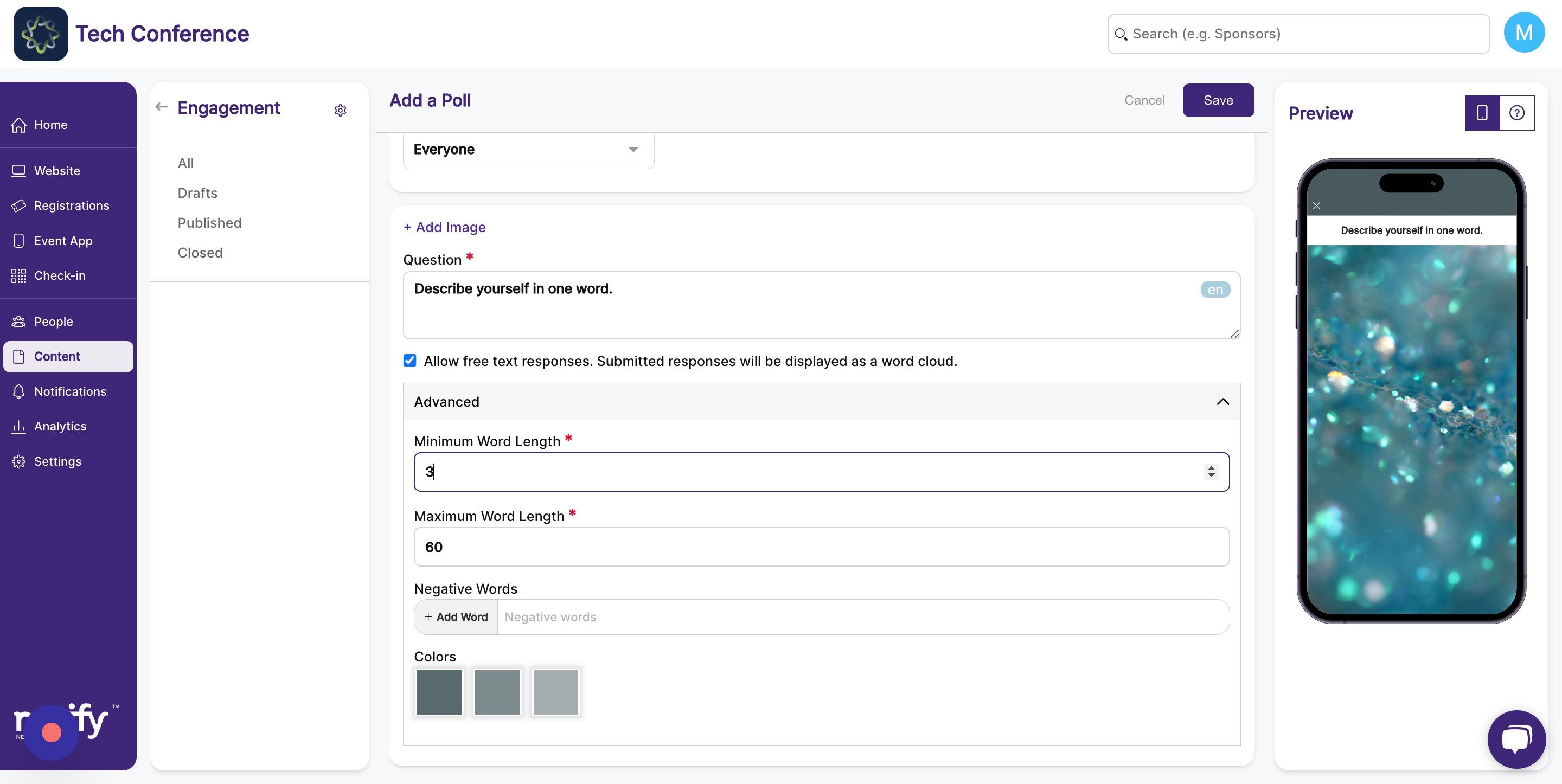Click the + Add Image link
The height and width of the screenshot is (784, 1562).
(x=445, y=227)
